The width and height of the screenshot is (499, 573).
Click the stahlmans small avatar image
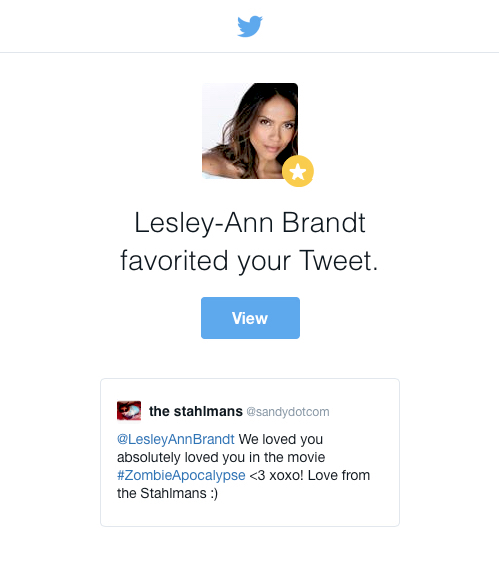129,411
